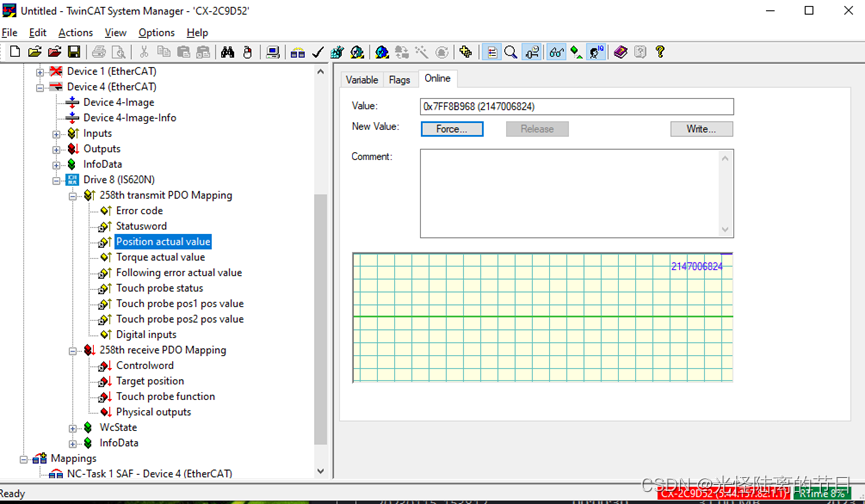Click the yellow plus-cross toolbar icon
This screenshot has height=504, width=865.
(466, 52)
